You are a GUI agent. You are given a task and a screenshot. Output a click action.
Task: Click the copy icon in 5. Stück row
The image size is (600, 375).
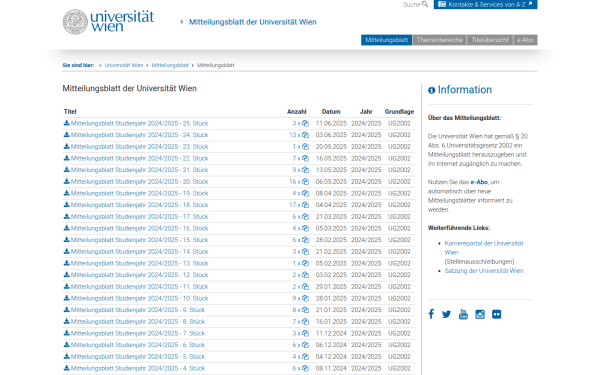click(305, 356)
